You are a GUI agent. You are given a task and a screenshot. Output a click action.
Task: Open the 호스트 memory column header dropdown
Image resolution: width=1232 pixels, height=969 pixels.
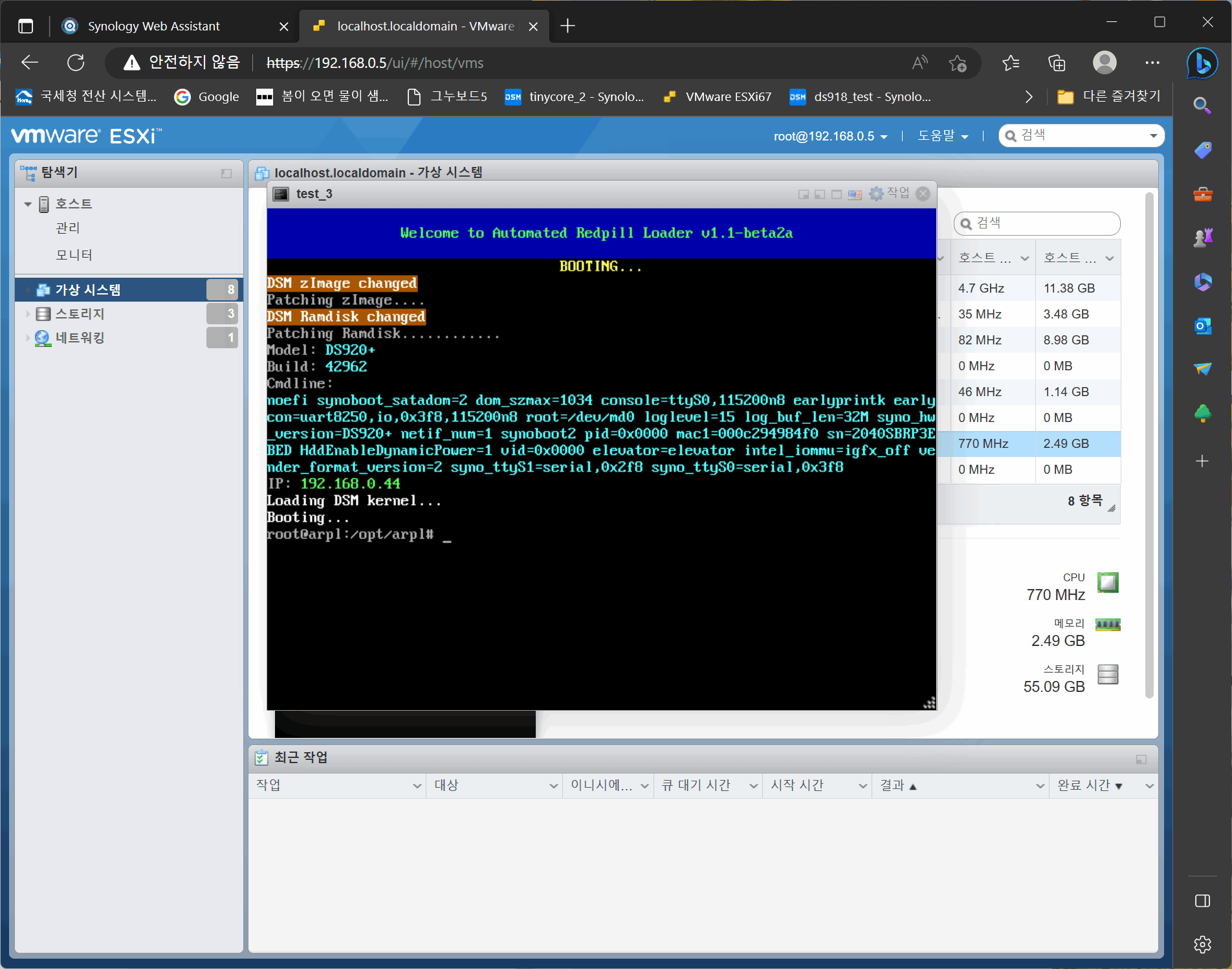click(x=1110, y=258)
